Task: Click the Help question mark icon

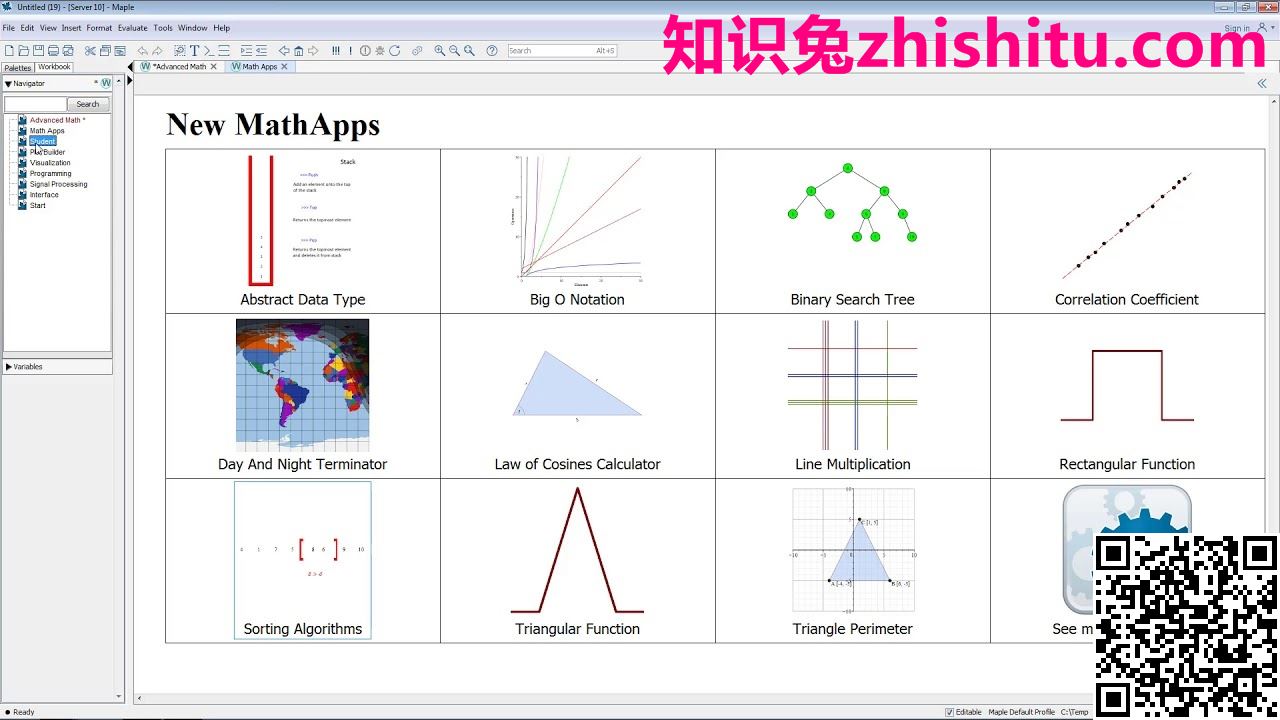Action: pos(492,50)
